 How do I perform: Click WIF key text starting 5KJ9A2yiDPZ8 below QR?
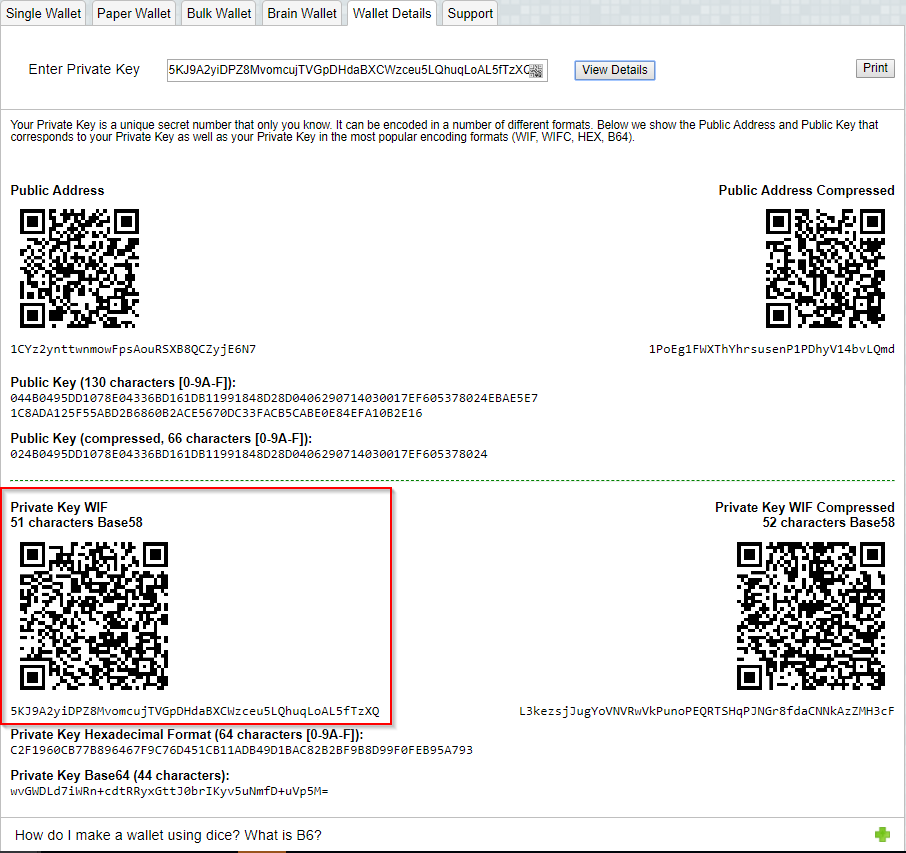[195, 711]
